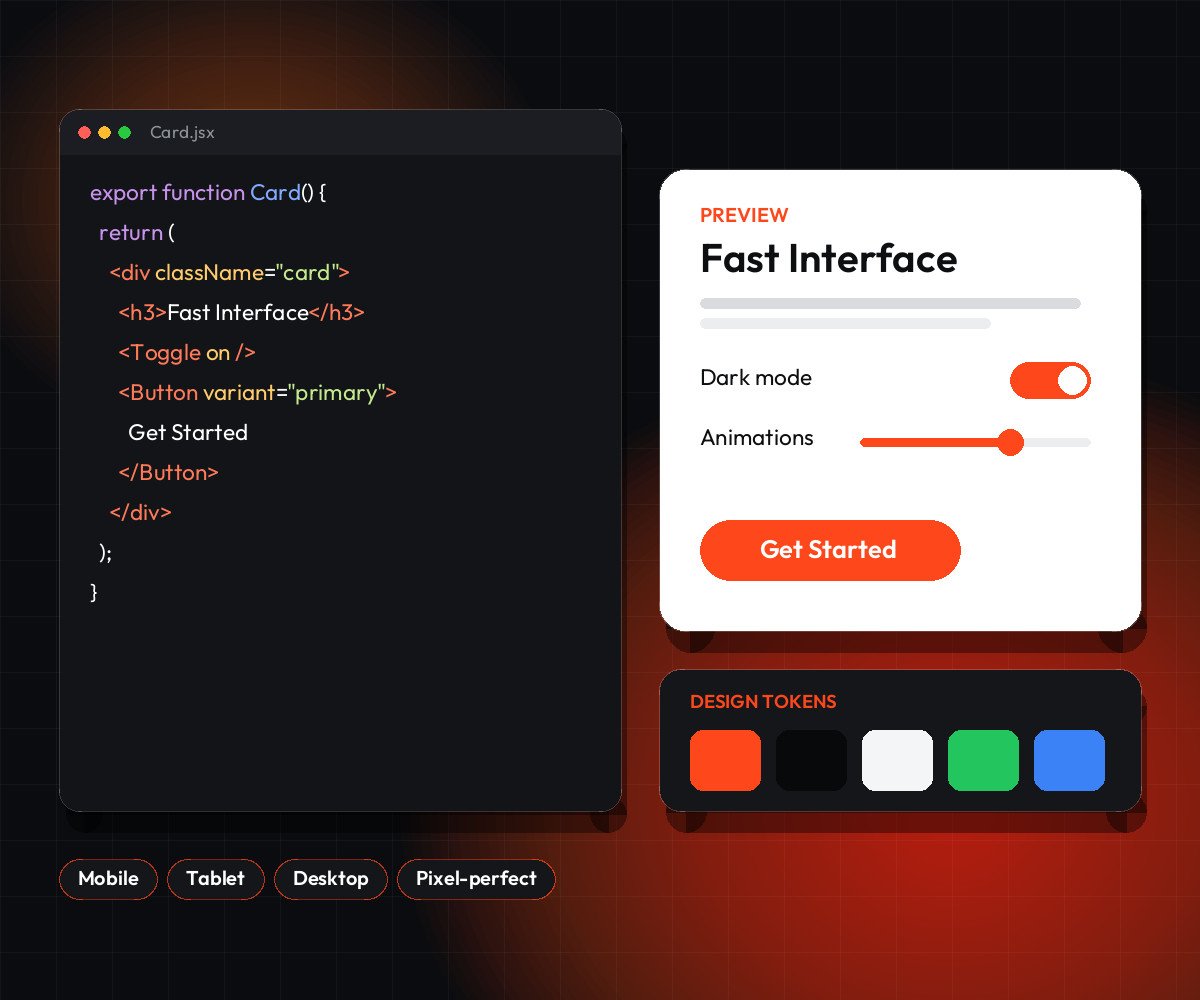The width and height of the screenshot is (1200, 1000).
Task: Toggle the Dark mode switch
Action: pos(1050,381)
